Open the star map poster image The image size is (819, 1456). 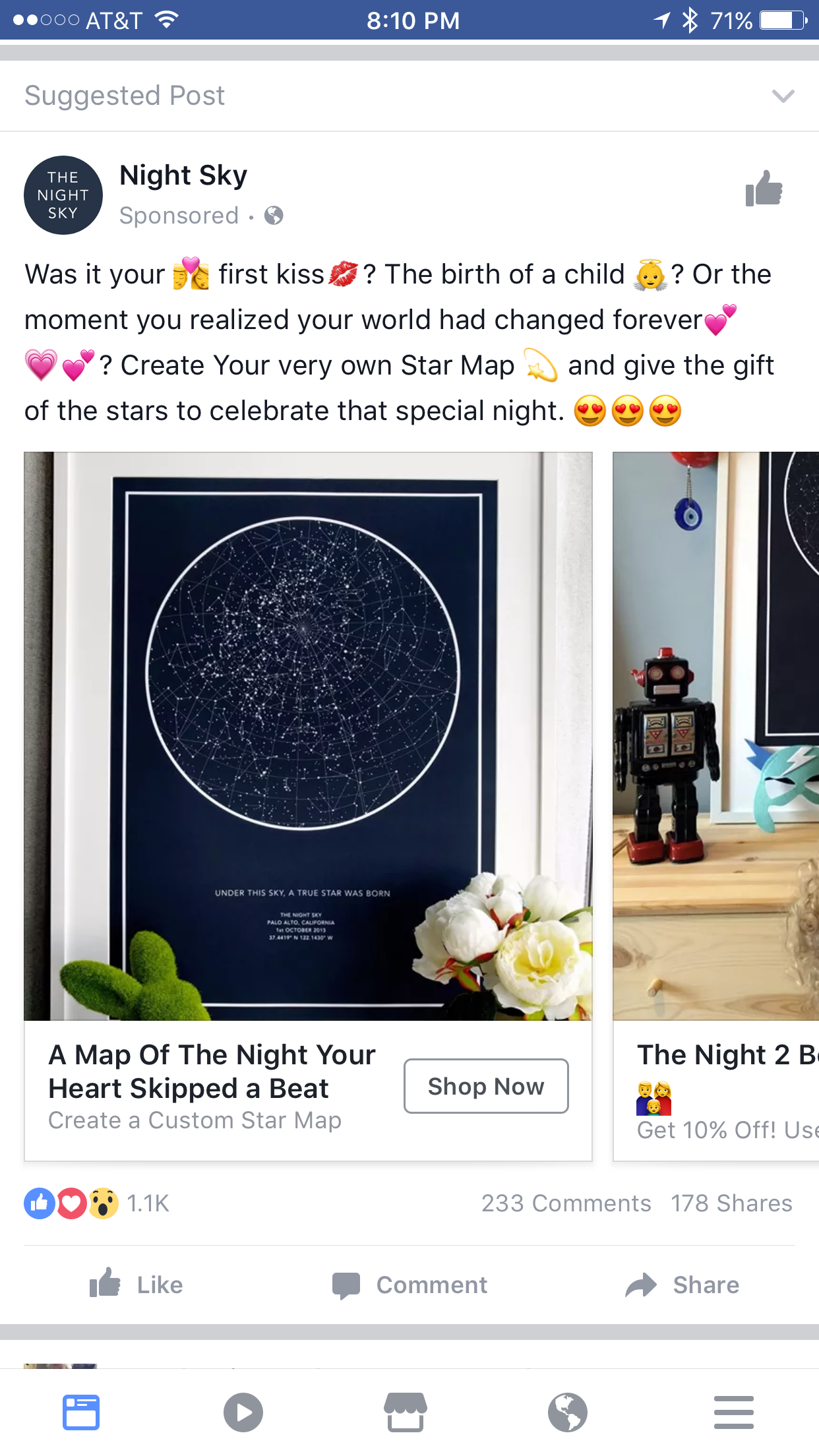pos(308,736)
